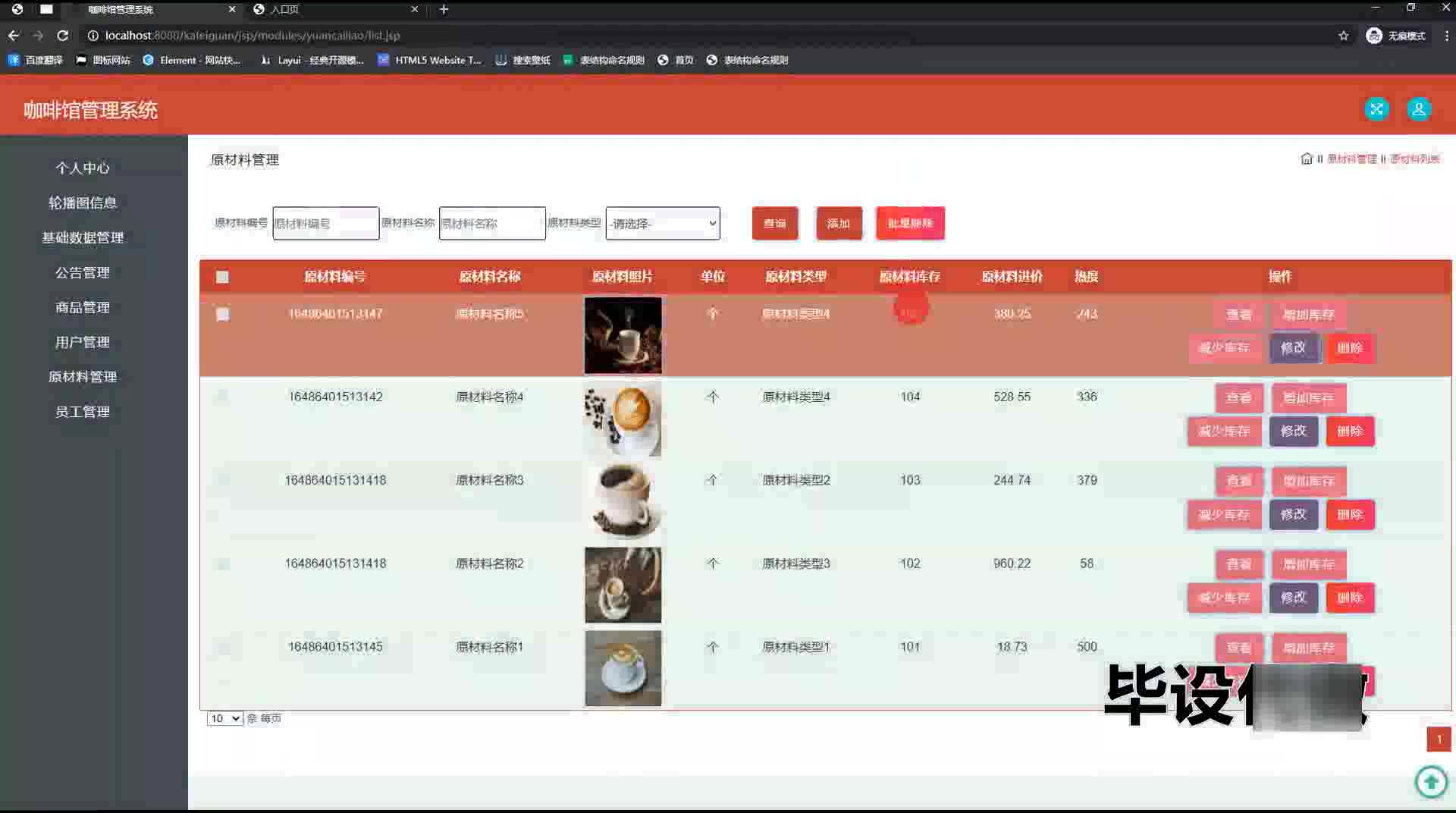Jump to top with the up-arrow icon
1456x813 pixels.
point(1431,782)
